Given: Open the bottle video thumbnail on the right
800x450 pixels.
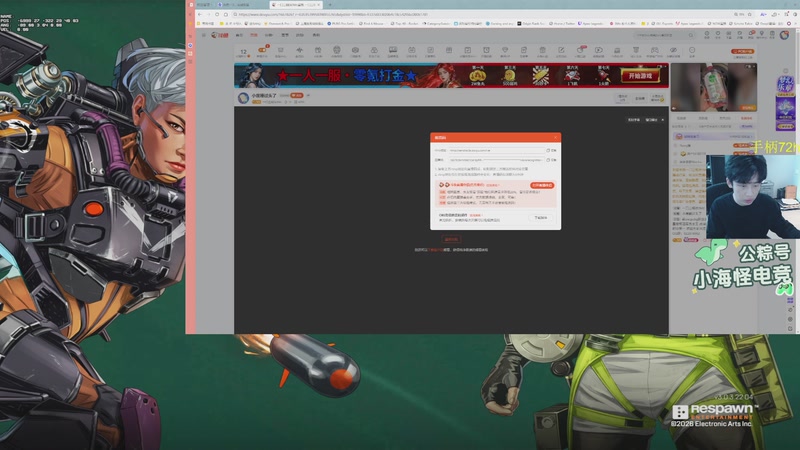Looking at the screenshot, I should coord(713,87).
